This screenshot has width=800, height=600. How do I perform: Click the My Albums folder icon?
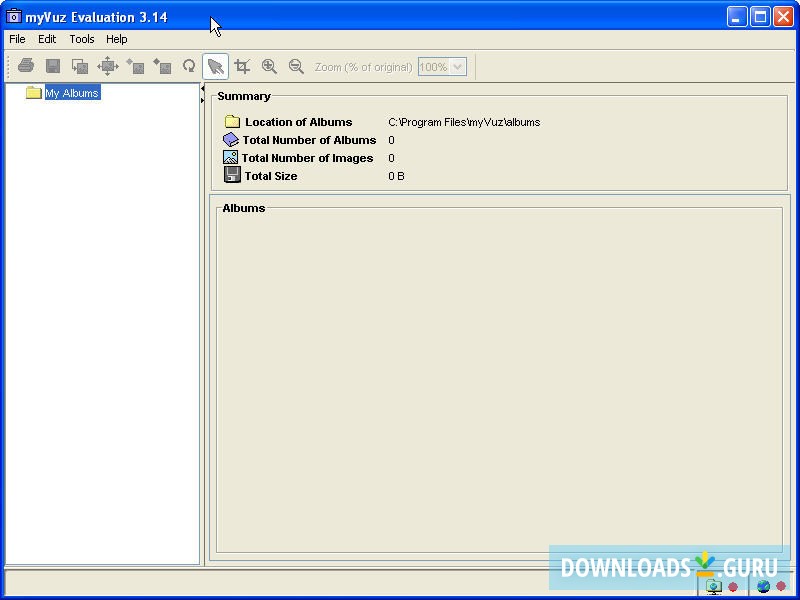[34, 92]
